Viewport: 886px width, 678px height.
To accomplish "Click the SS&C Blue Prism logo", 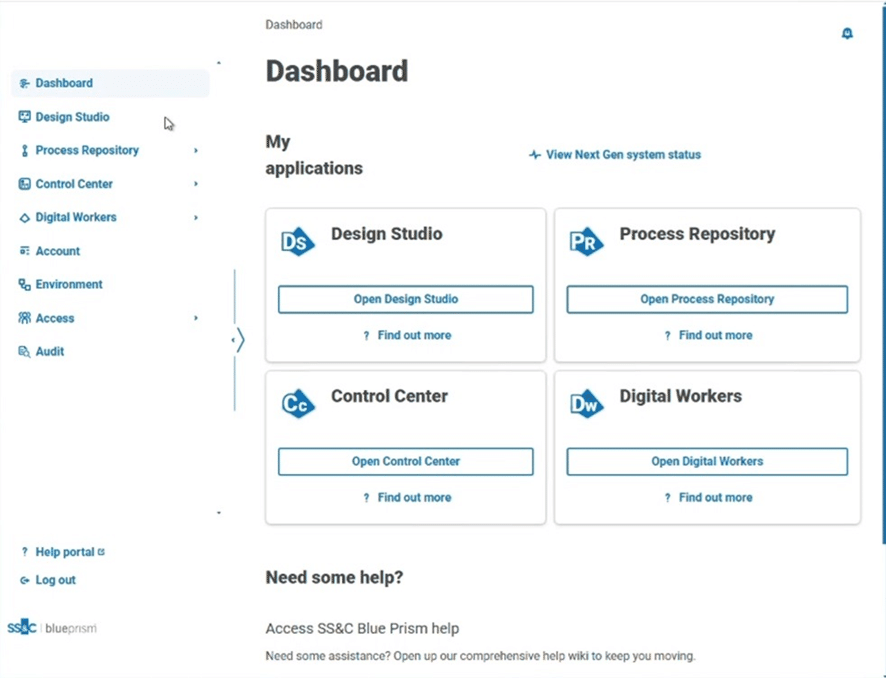I will pyautogui.click(x=52, y=628).
